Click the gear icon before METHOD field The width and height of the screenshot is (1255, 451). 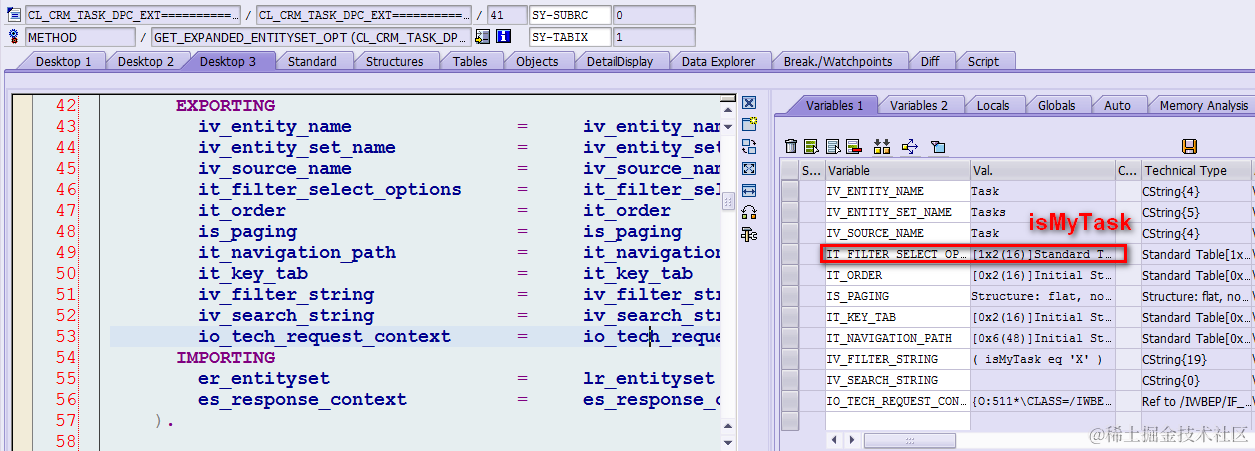coord(13,37)
